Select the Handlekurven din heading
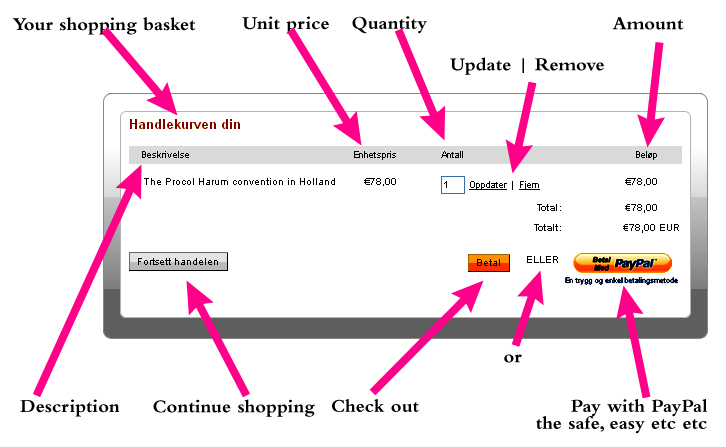 185,125
